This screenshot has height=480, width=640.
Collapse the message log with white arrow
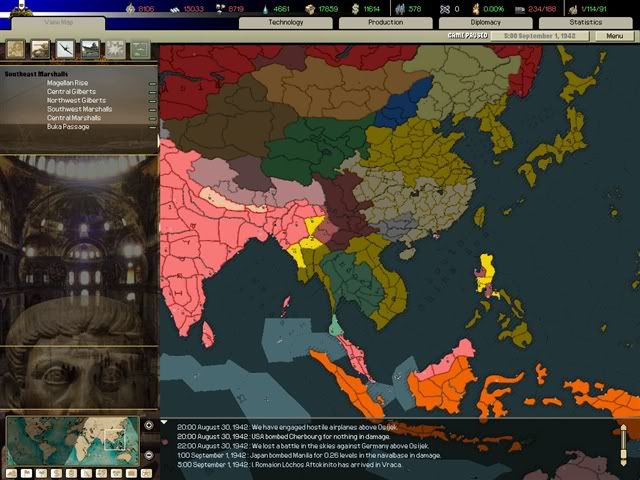(164, 422)
